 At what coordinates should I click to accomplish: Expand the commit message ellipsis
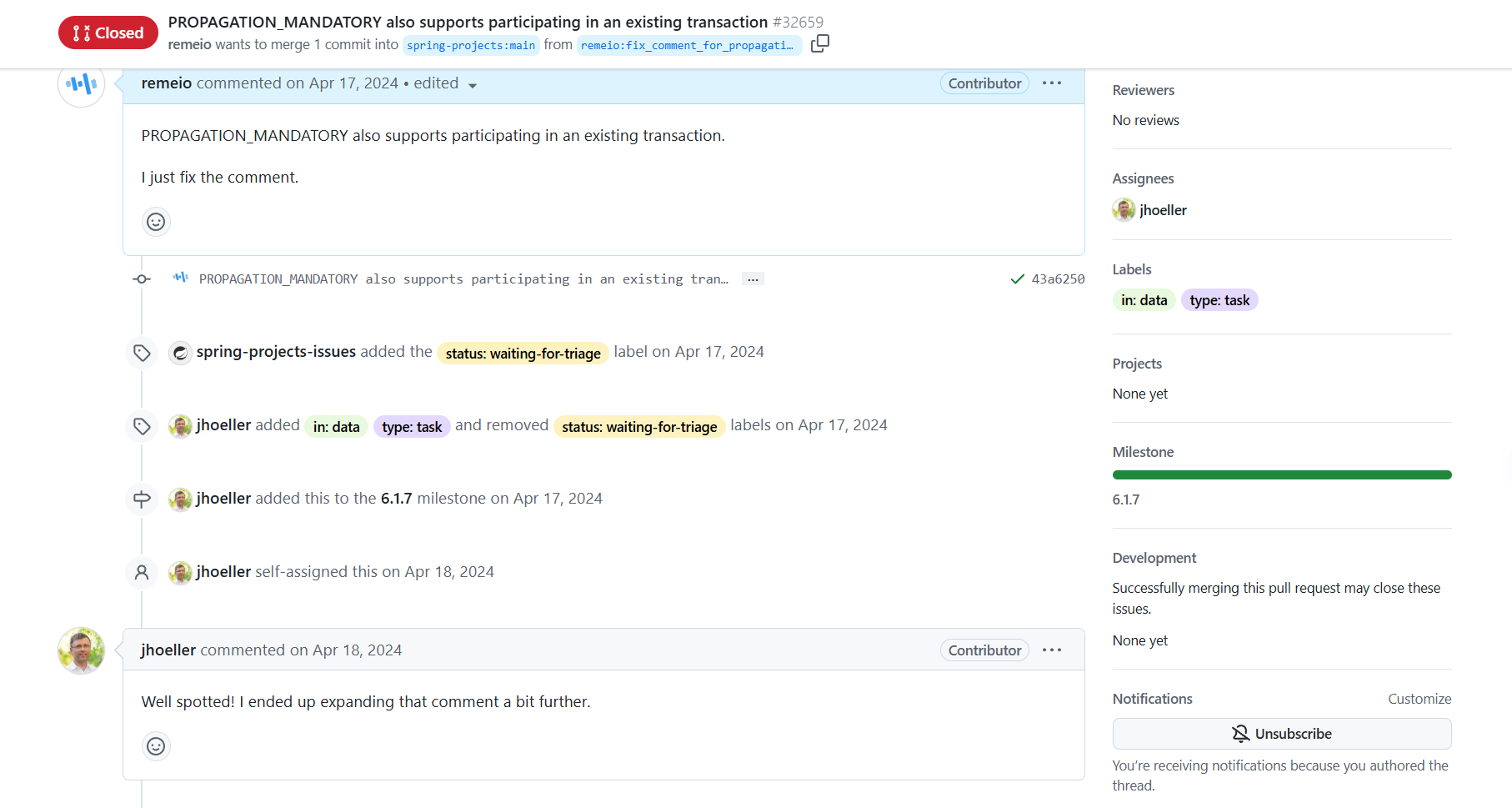(753, 279)
